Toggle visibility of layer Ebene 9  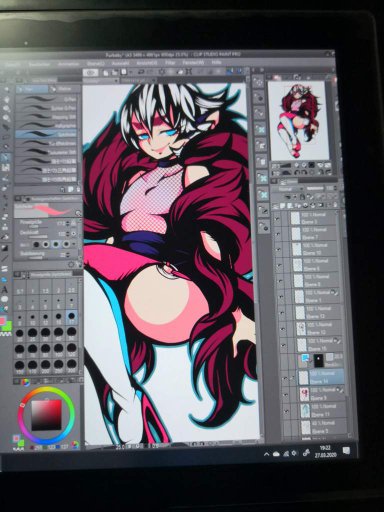[286, 394]
